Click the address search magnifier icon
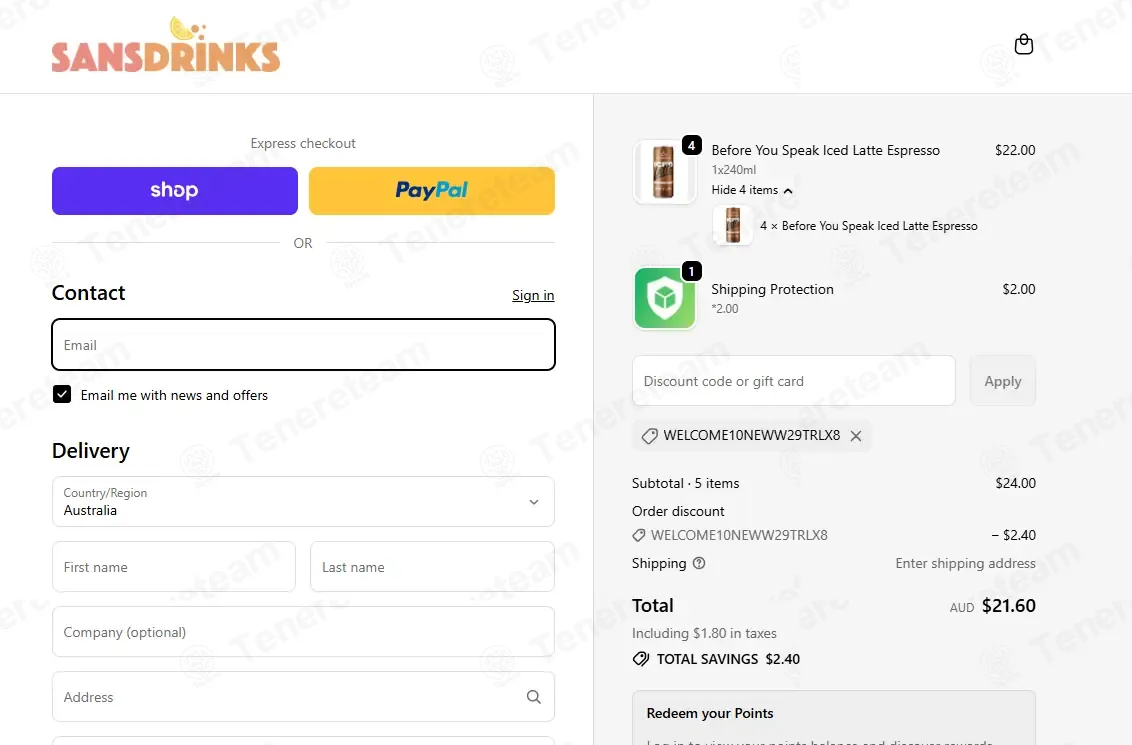This screenshot has width=1132, height=745. pos(534,697)
